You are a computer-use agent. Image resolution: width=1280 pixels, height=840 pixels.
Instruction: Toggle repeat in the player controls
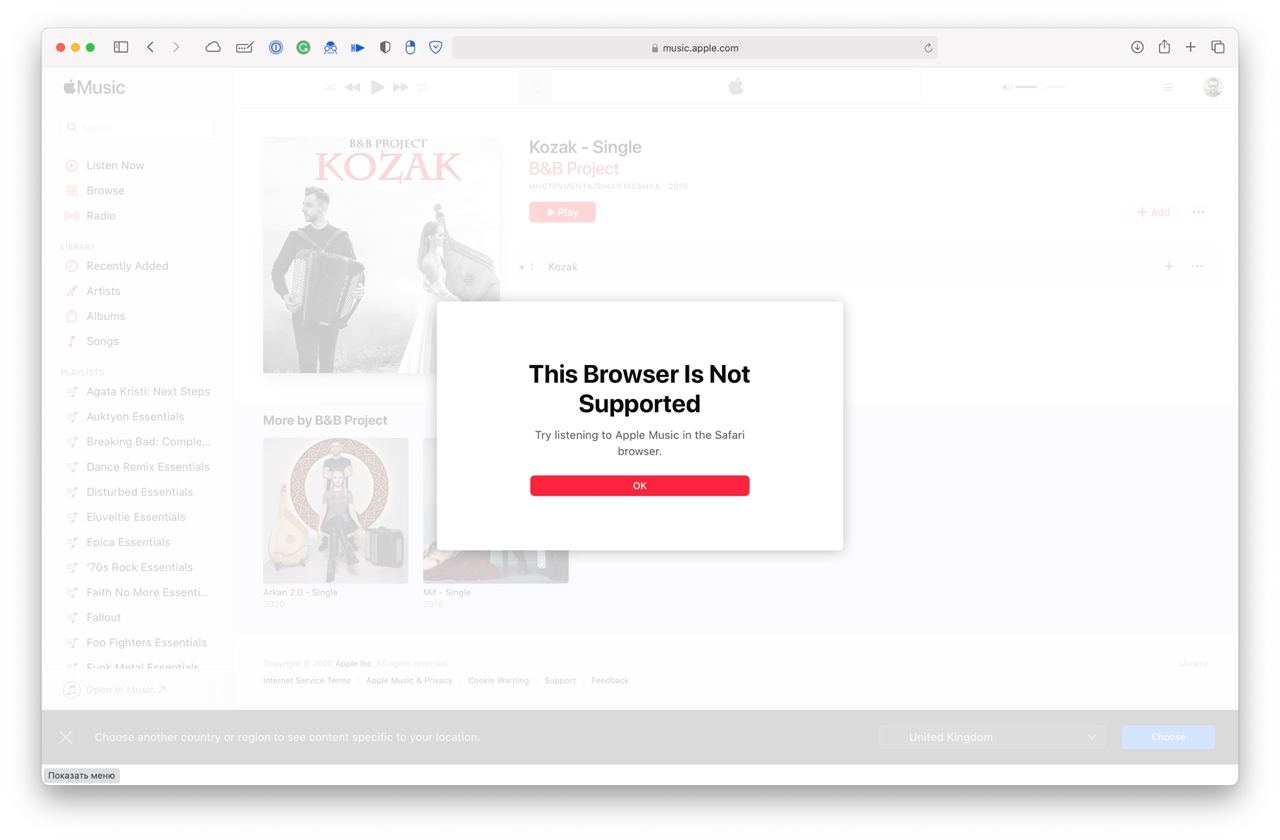[423, 87]
